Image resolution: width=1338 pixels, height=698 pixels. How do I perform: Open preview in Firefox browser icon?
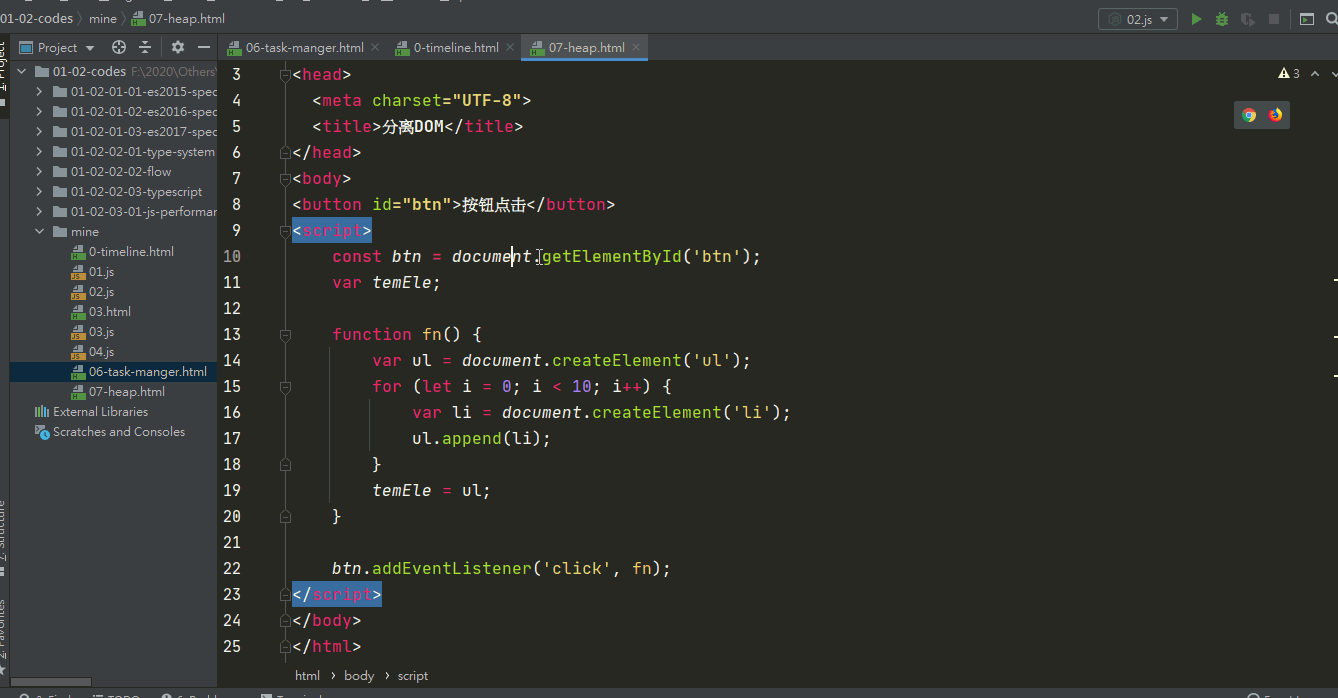point(1275,115)
